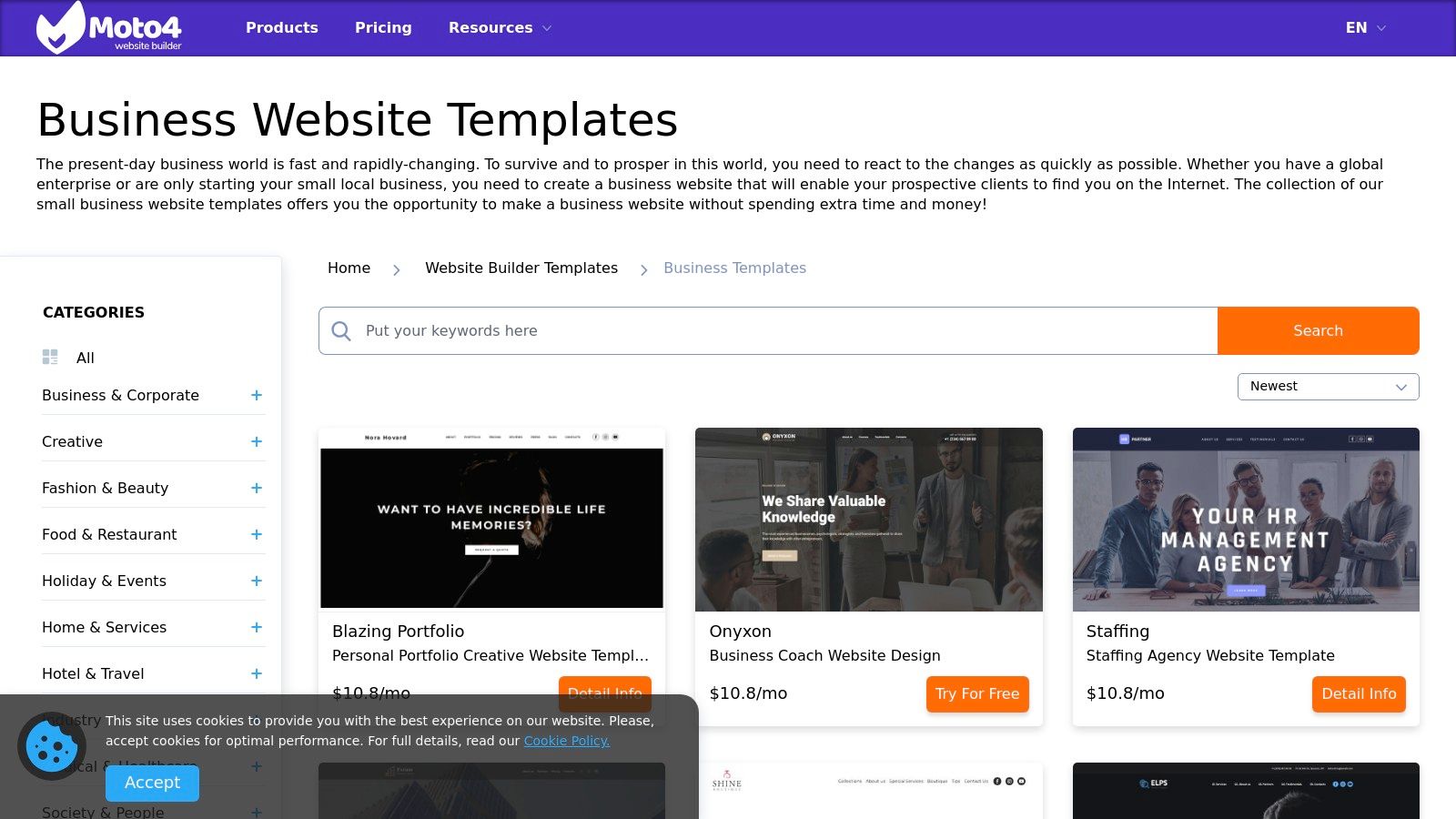
Task: Expand Fashion & Beauty category plus
Action: [x=257, y=488]
